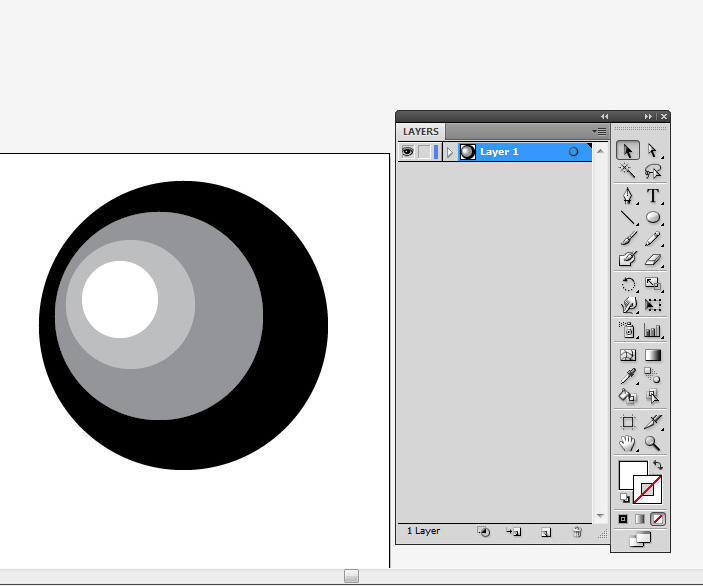Switch to the Zoom tool
Image resolution: width=703 pixels, height=586 pixels.
[653, 443]
